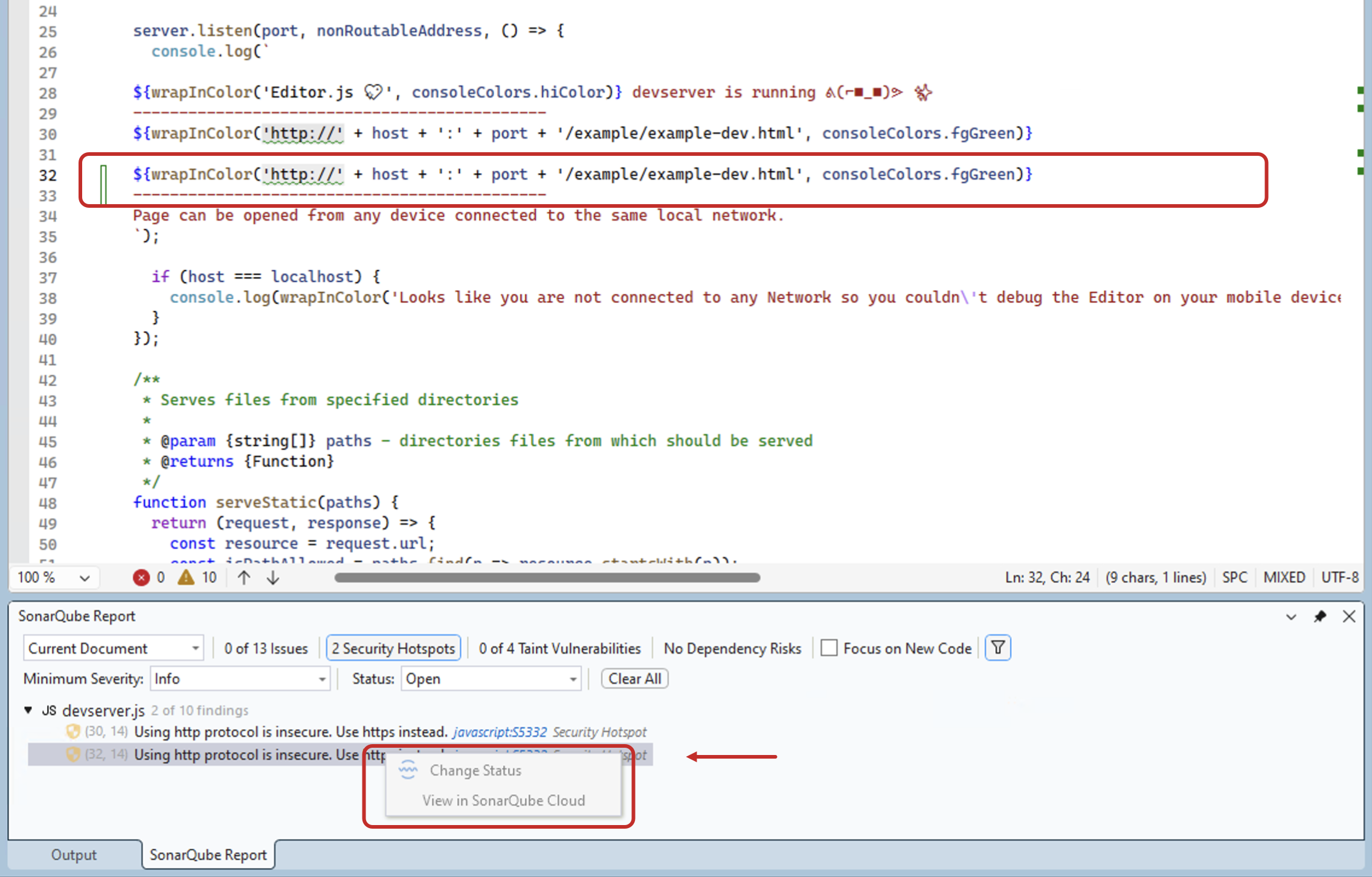The width and height of the screenshot is (1372, 877).
Task: Collapse the devserver.js findings tree
Action: coord(27,710)
